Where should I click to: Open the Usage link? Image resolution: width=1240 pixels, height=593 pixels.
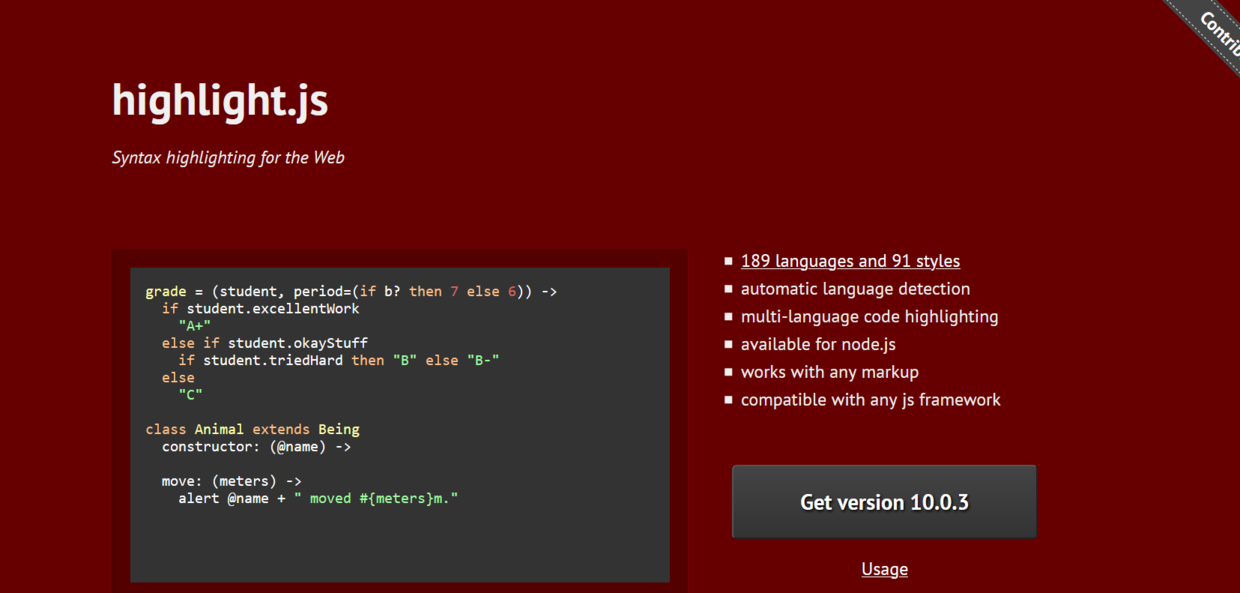(x=884, y=569)
